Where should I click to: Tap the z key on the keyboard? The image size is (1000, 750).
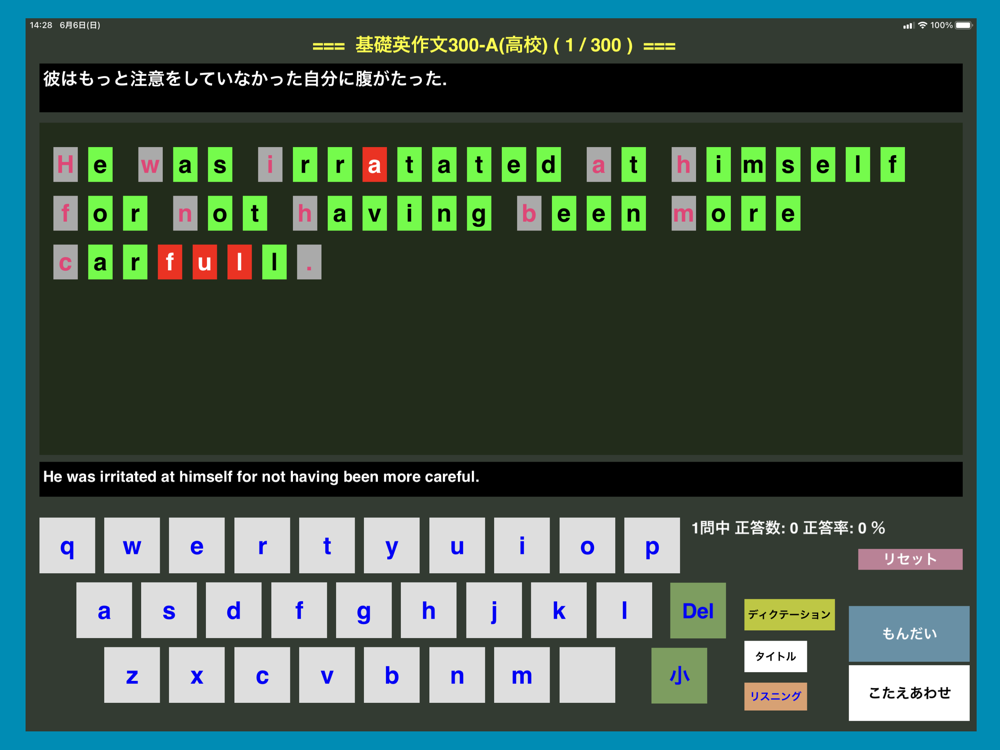pyautogui.click(x=132, y=675)
